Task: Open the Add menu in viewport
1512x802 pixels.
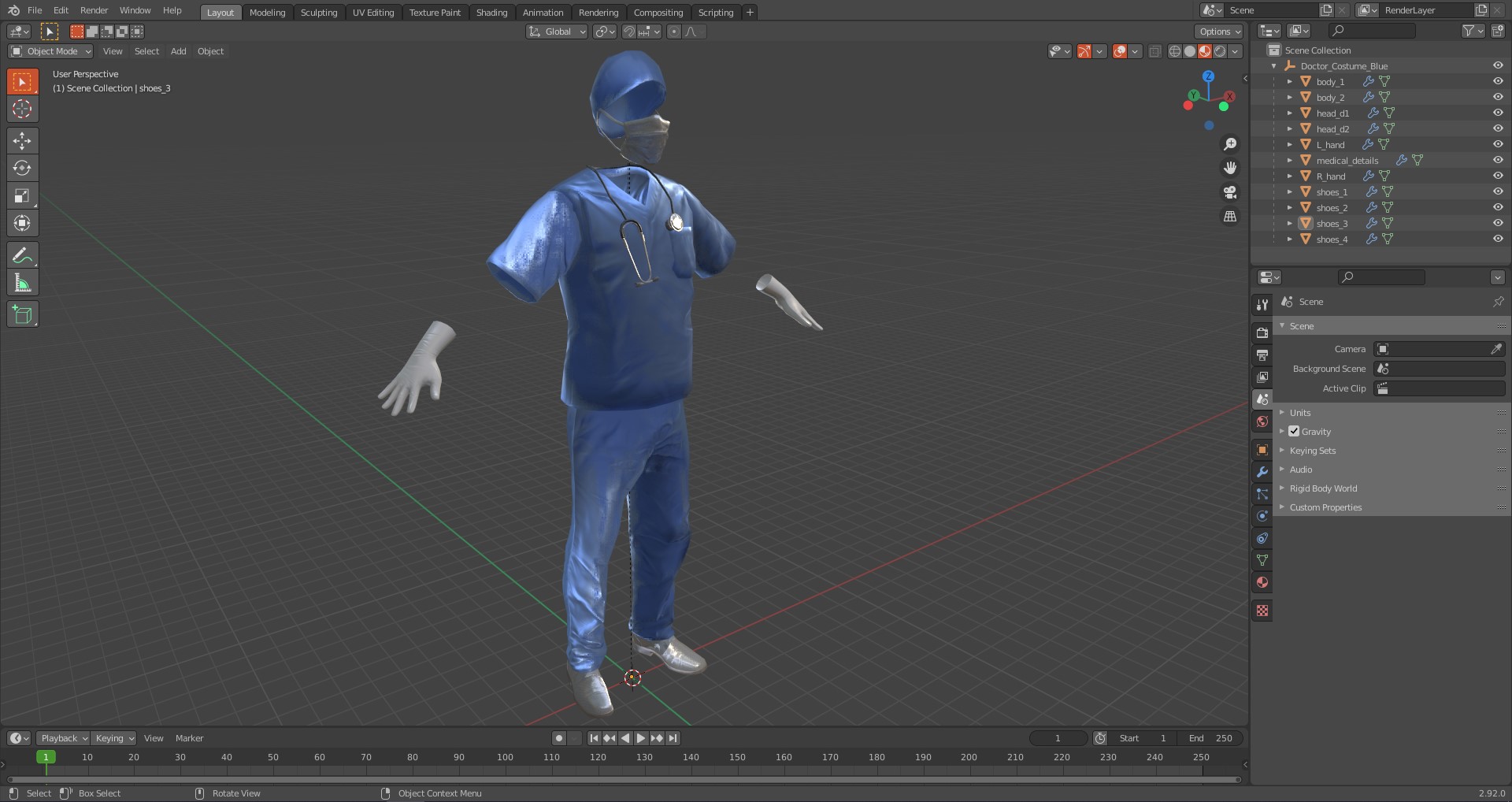Action: click(179, 51)
